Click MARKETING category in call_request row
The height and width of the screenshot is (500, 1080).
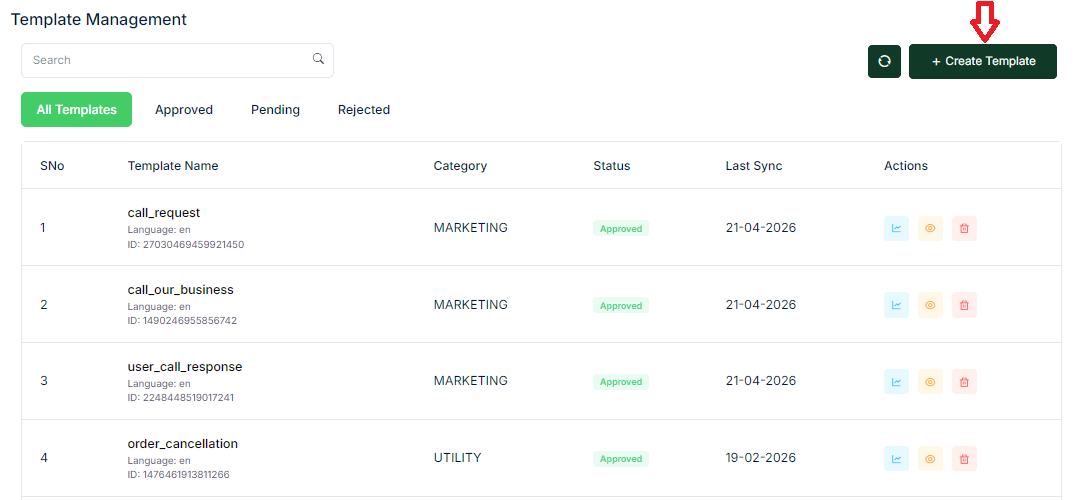pyautogui.click(x=470, y=228)
